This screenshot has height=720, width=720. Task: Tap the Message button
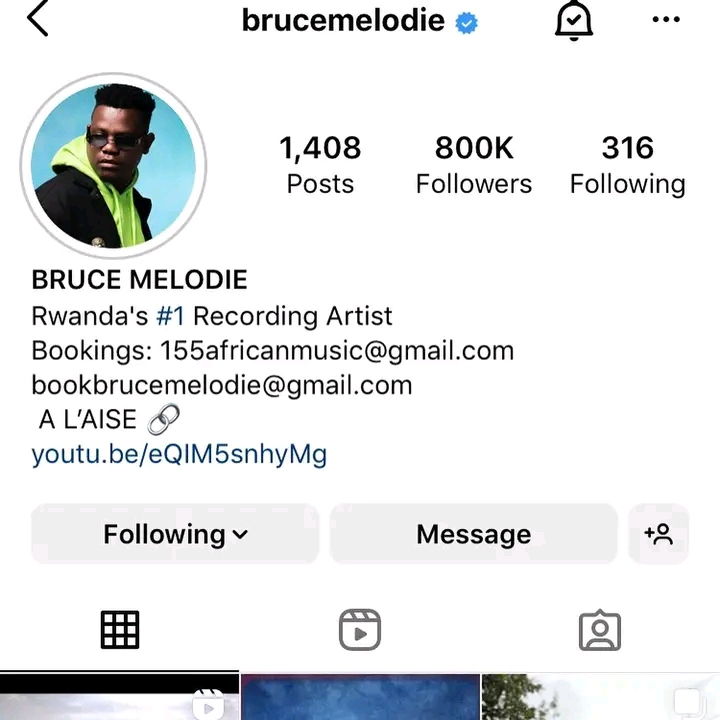[473, 534]
